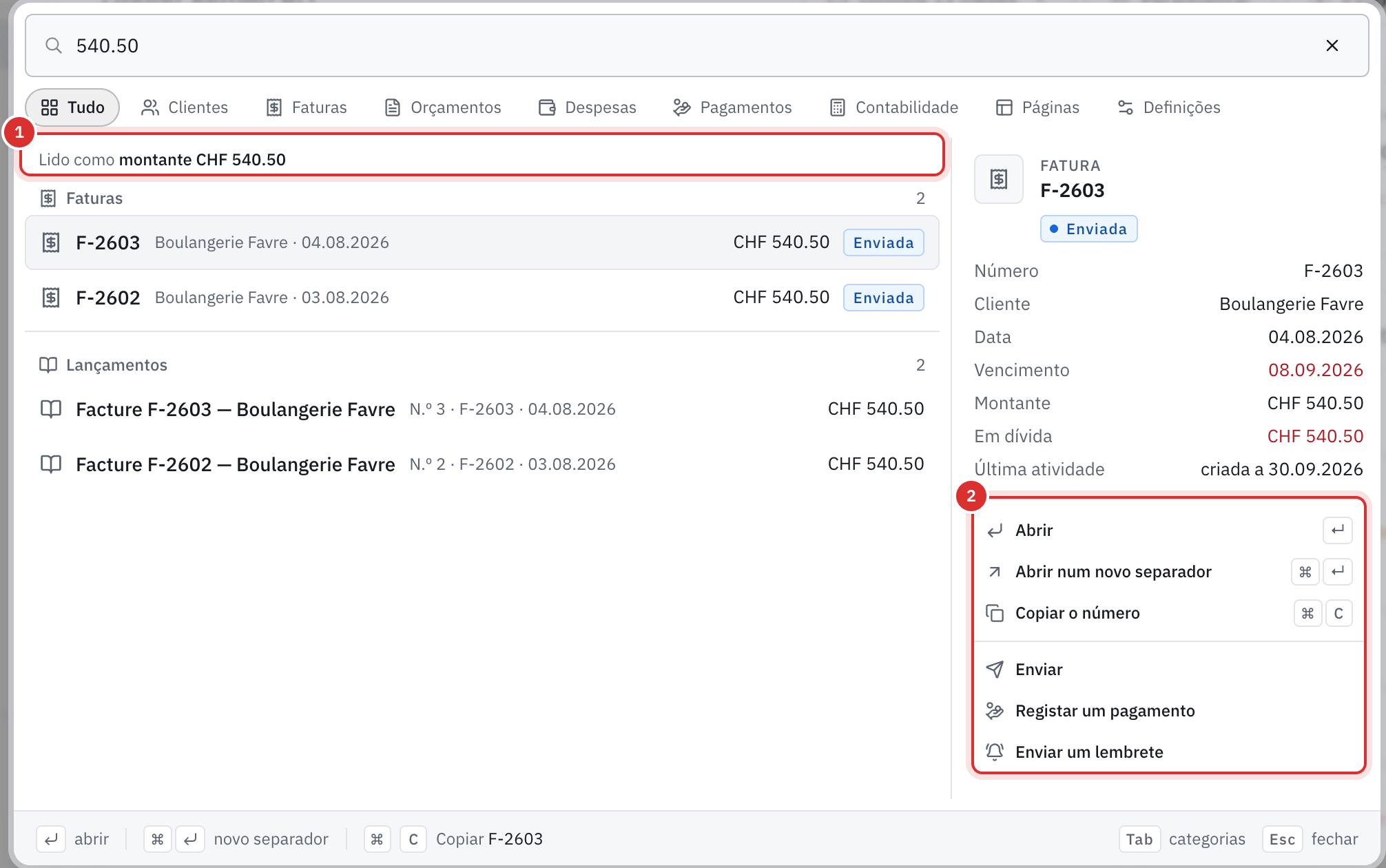Switch to the Páginas tab
Image resolution: width=1386 pixels, height=868 pixels.
[1037, 107]
